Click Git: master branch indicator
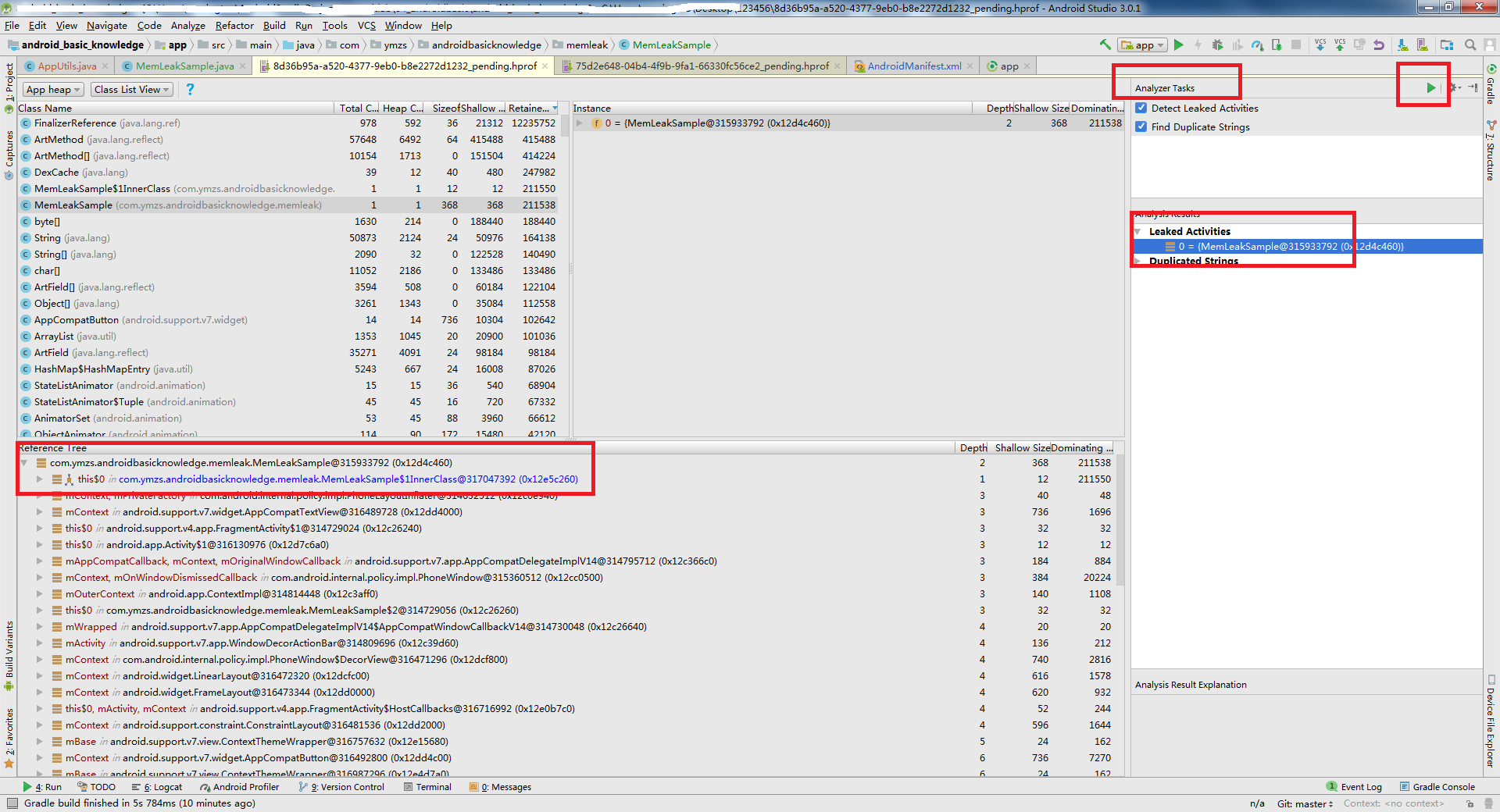 coord(1305,803)
